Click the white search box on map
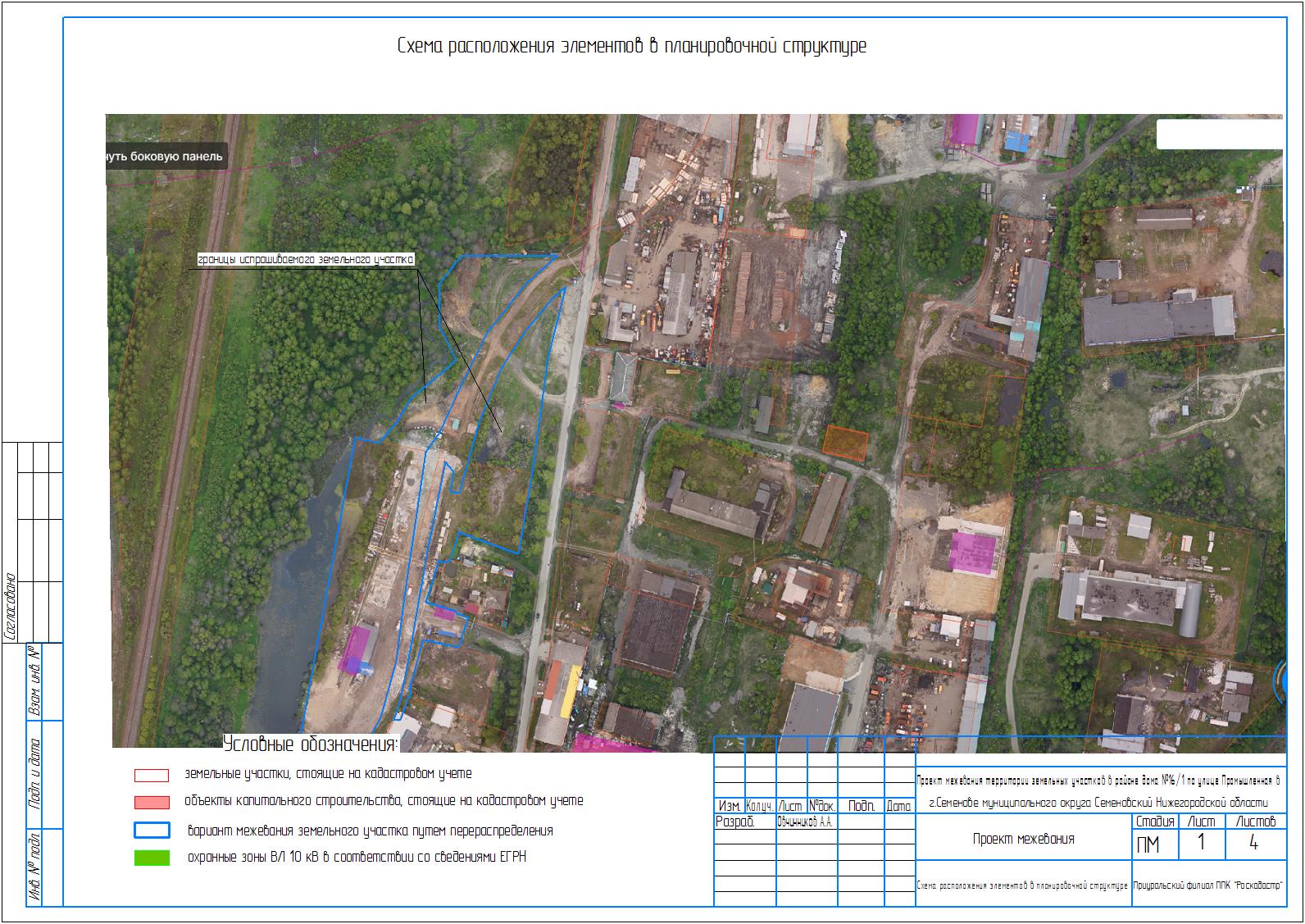The image size is (1305, 924). click(1218, 134)
